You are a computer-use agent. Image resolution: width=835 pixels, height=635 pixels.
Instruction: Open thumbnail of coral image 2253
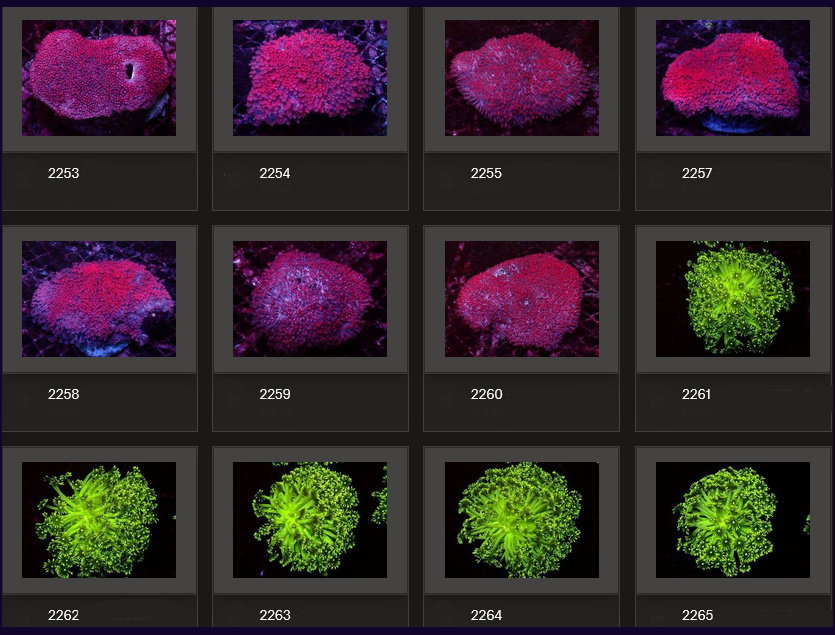click(99, 78)
